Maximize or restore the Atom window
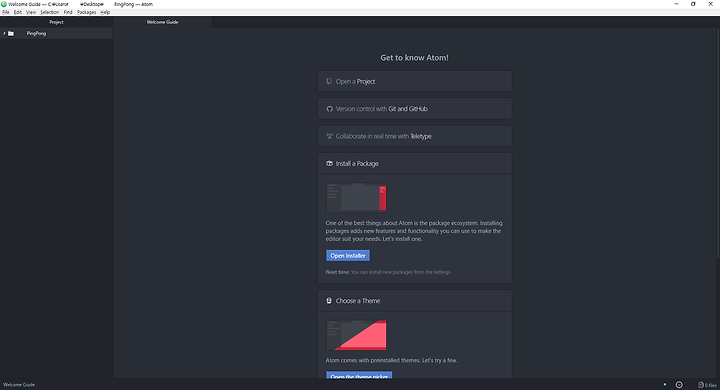This screenshot has height=390, width=720. coord(693,4)
